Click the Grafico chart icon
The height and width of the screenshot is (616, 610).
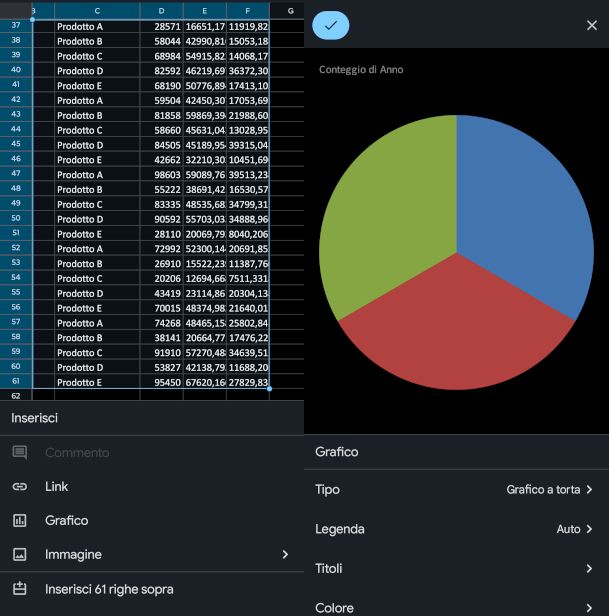click(x=20, y=521)
